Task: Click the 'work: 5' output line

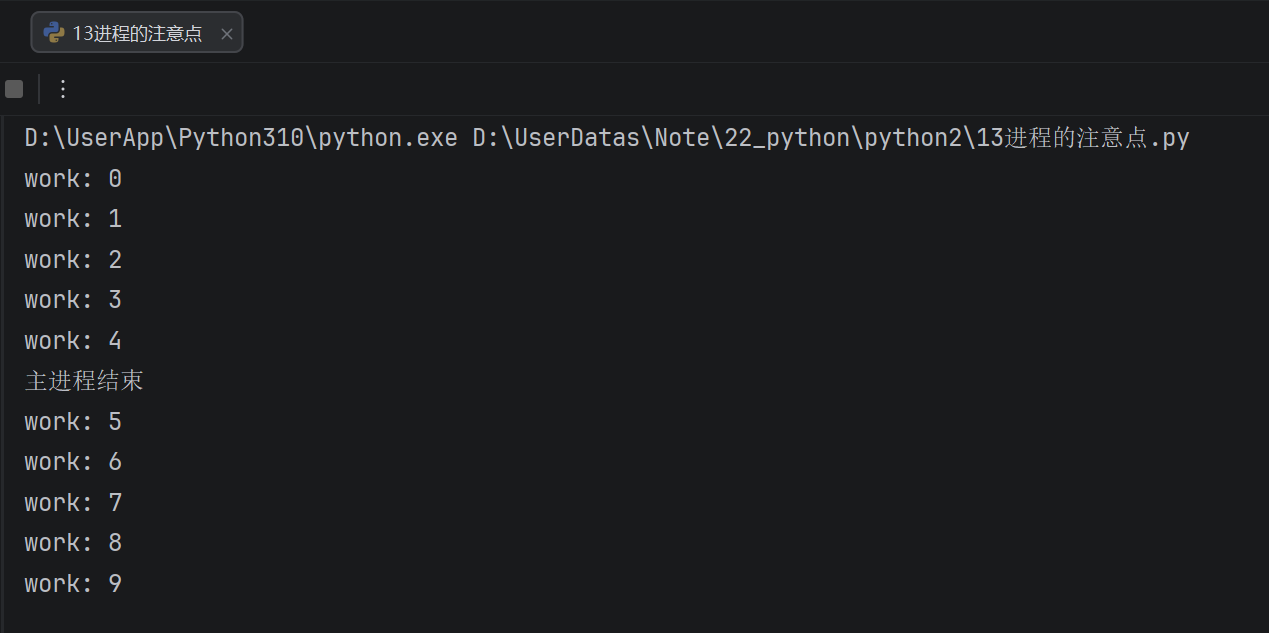Action: tap(73, 422)
